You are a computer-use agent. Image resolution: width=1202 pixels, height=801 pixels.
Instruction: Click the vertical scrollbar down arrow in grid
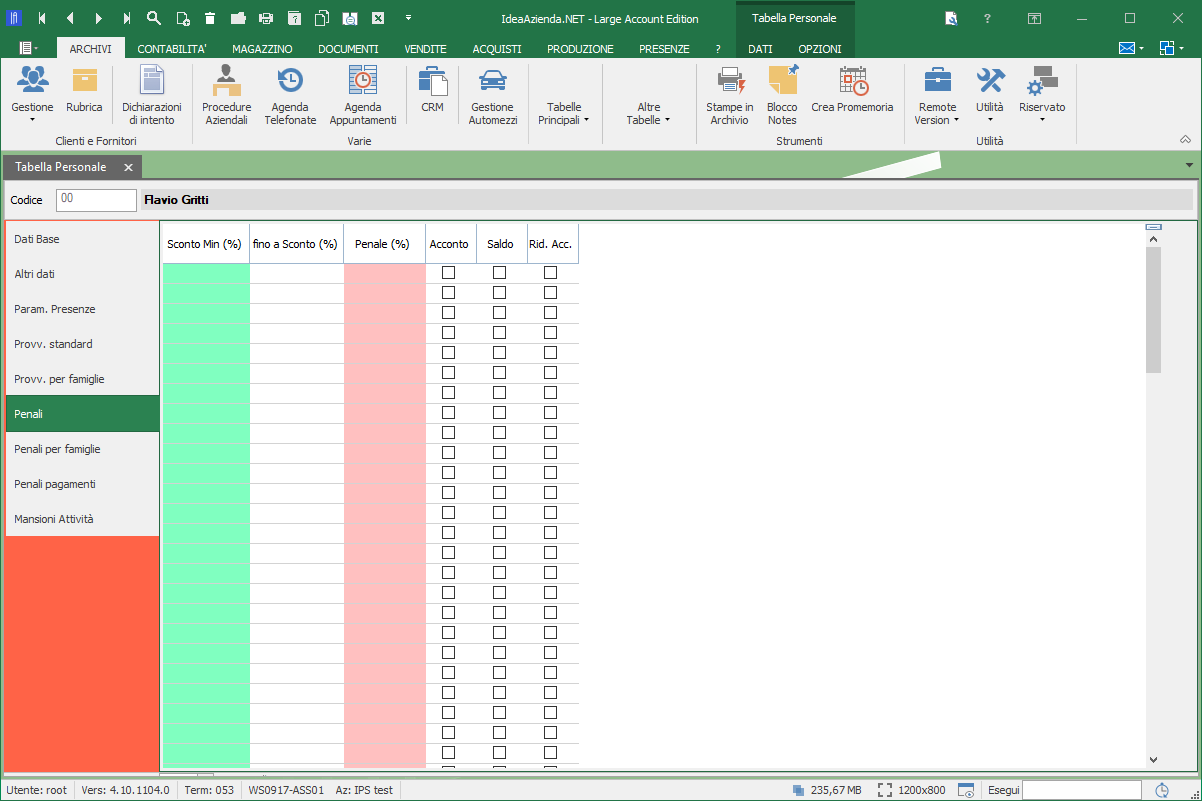[1153, 760]
